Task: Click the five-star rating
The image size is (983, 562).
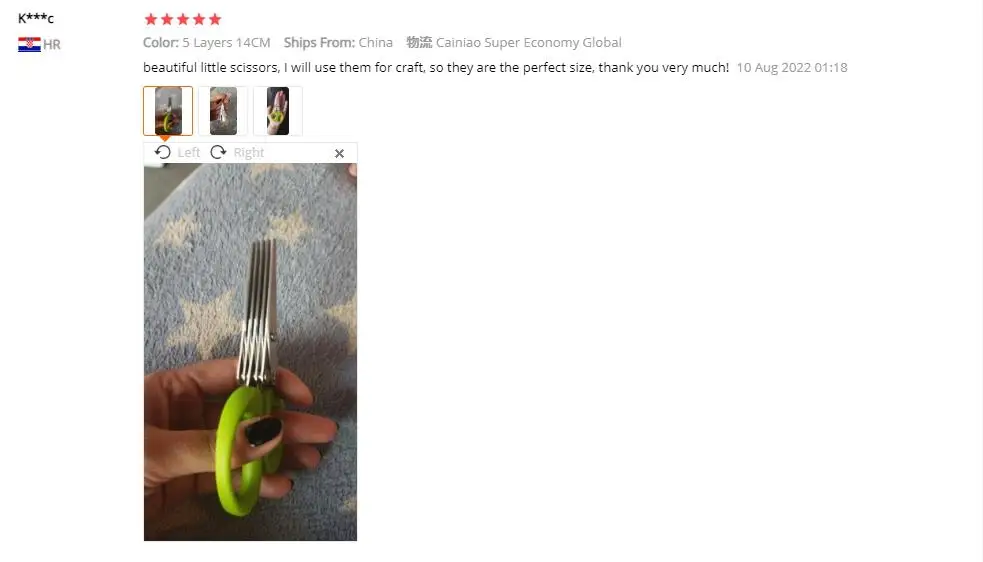Action: point(182,19)
